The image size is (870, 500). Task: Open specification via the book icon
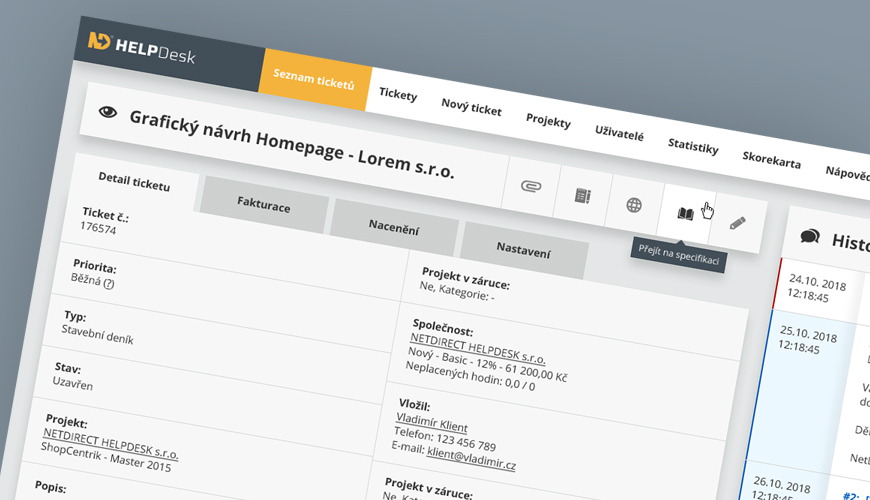pos(685,214)
